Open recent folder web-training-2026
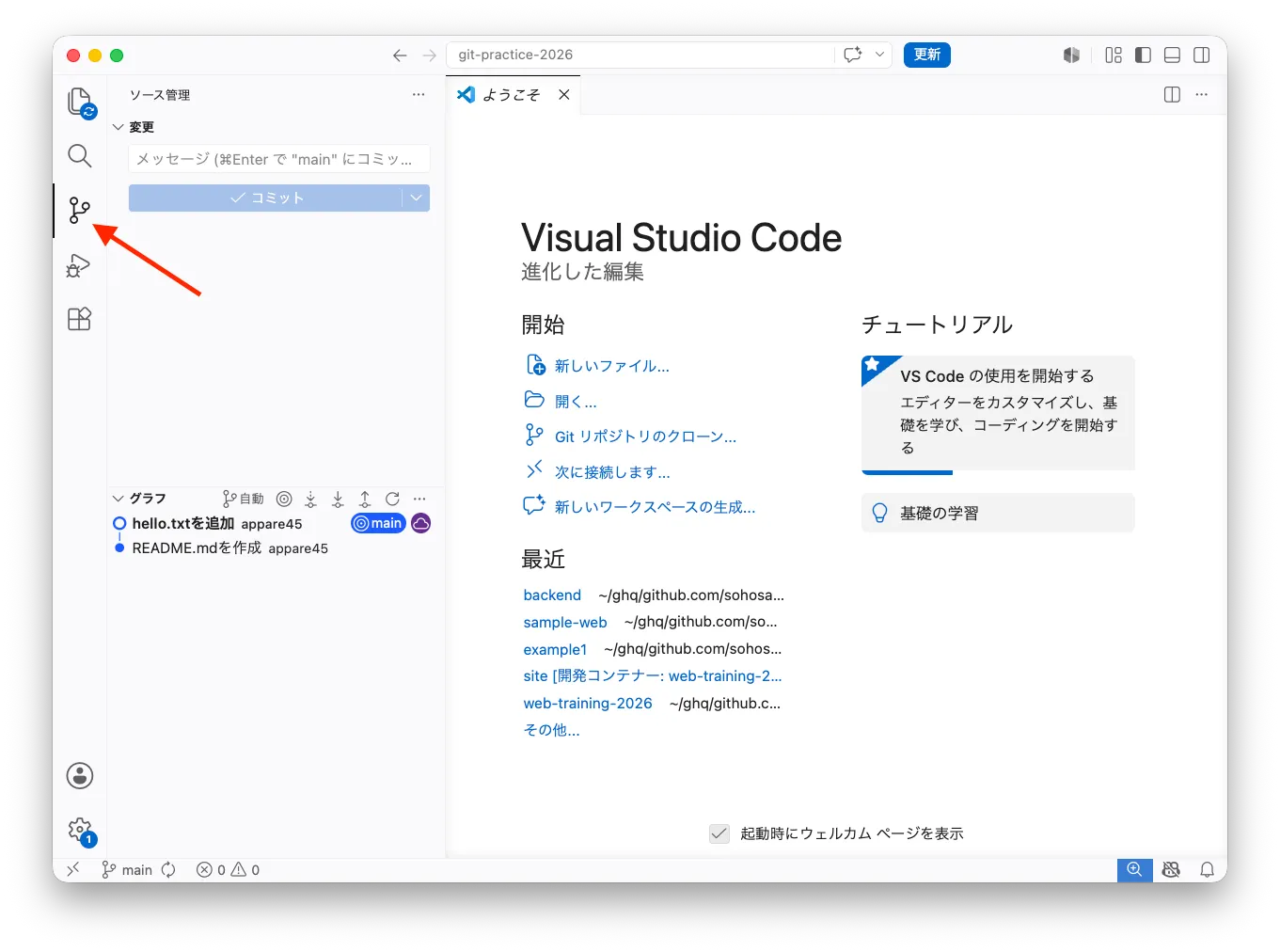Image resolution: width=1280 pixels, height=952 pixels. [x=588, y=704]
